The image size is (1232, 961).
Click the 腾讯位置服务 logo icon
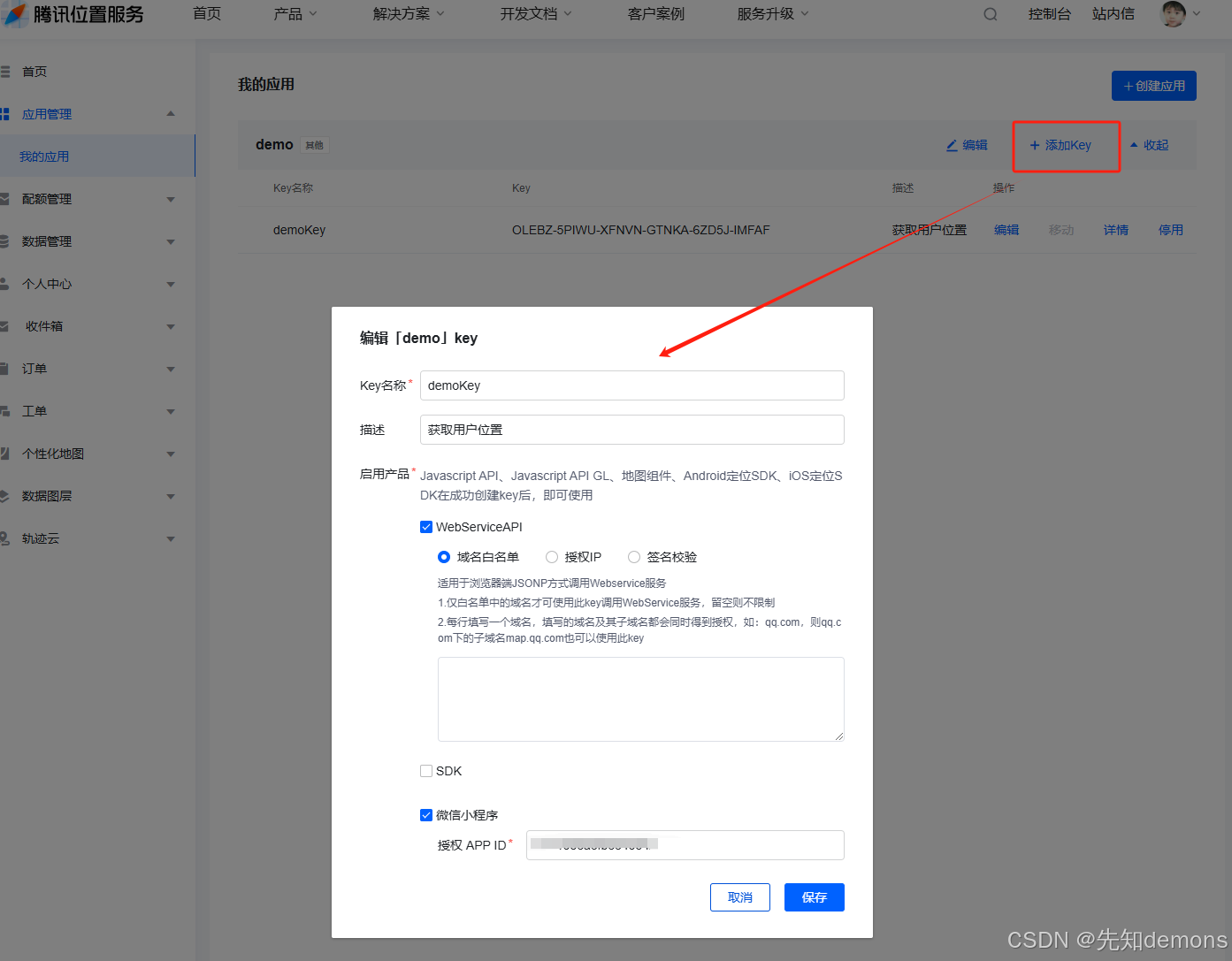13,14
